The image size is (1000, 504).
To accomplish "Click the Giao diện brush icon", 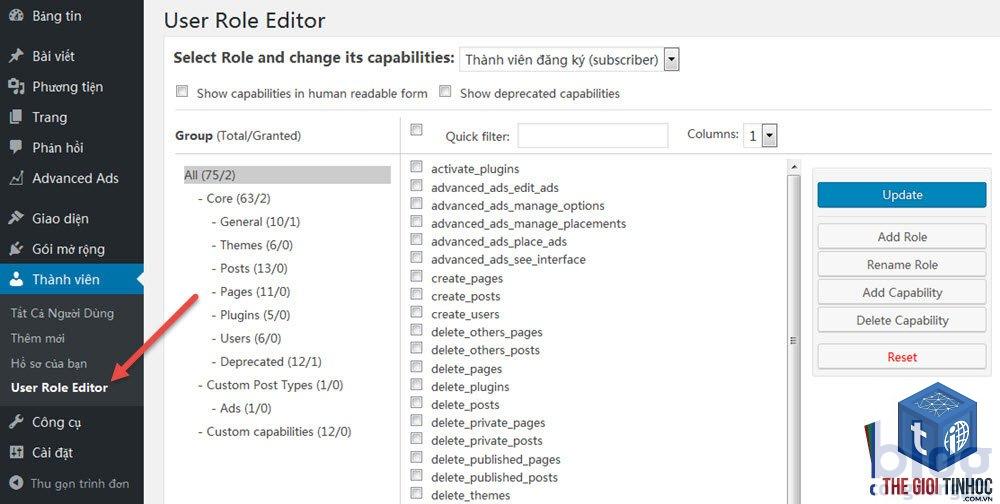I will click(x=16, y=218).
